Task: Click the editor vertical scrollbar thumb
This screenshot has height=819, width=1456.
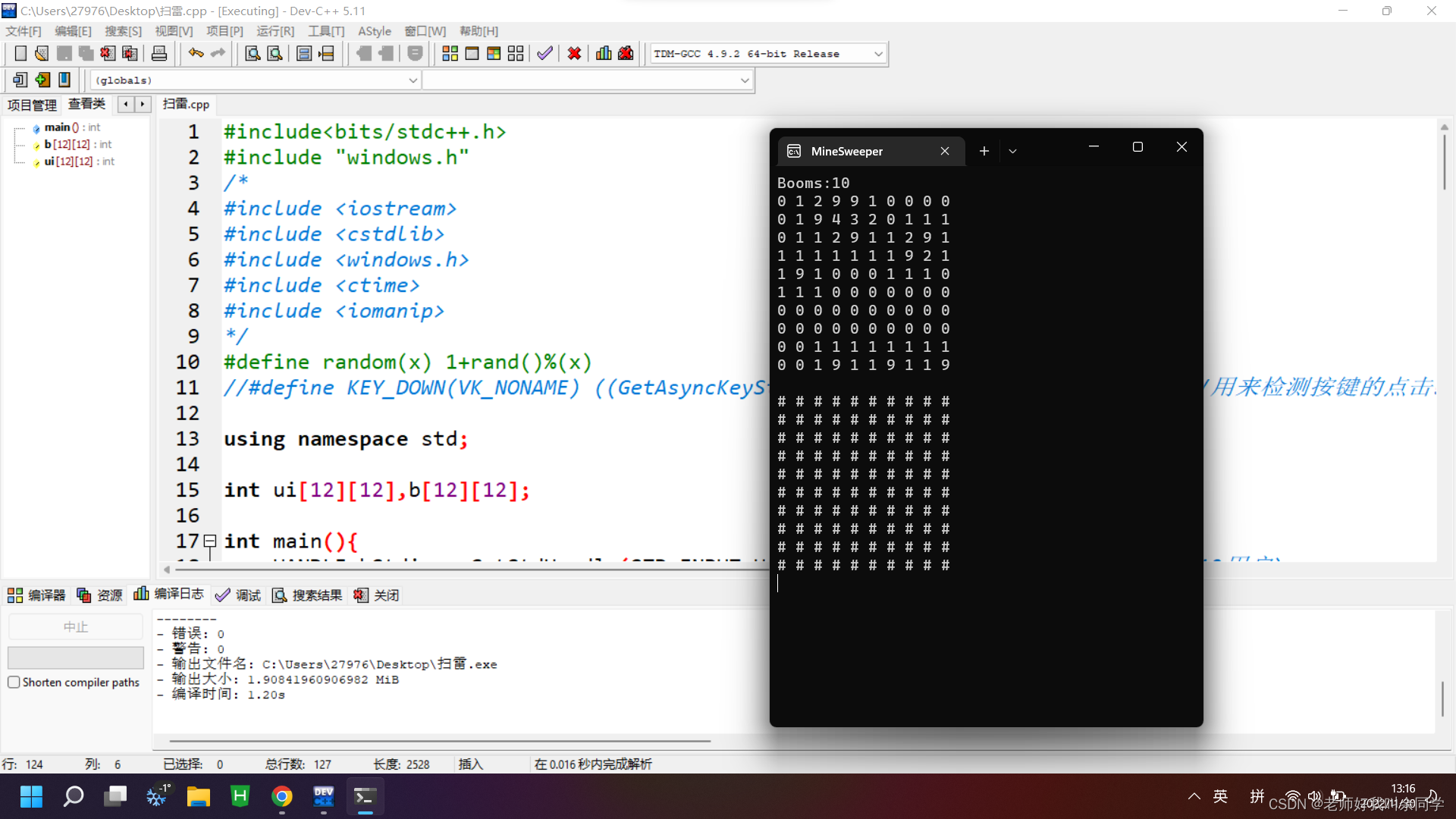Action: pyautogui.click(x=1444, y=161)
